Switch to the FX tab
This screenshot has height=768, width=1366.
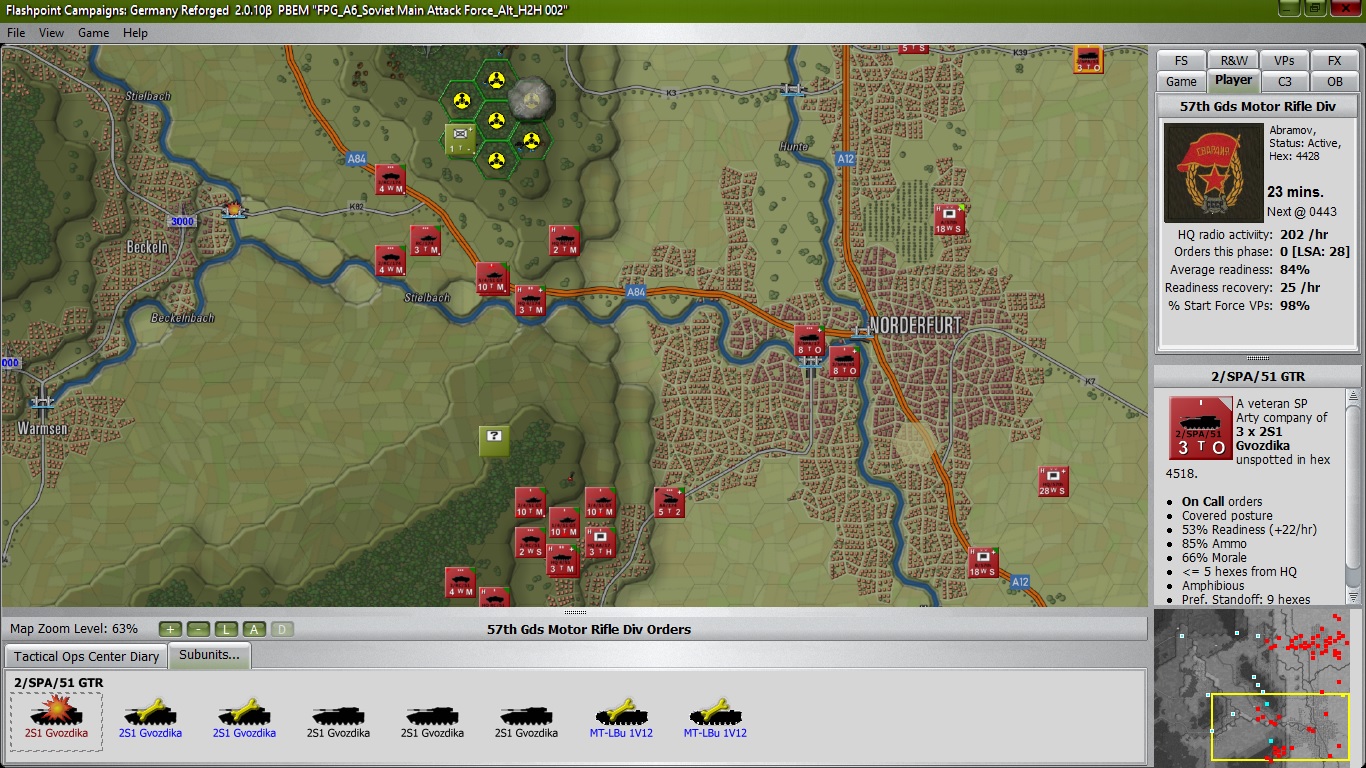click(1334, 60)
